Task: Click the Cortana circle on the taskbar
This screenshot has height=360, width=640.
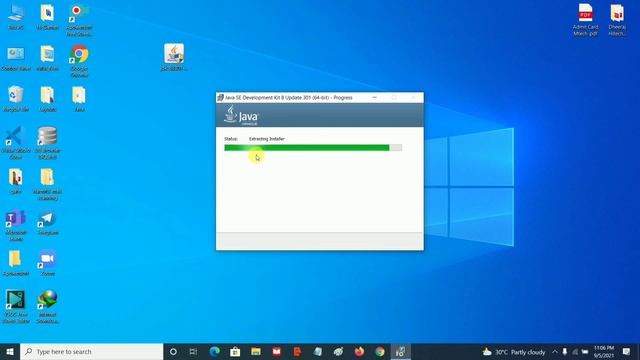Action: [173, 351]
